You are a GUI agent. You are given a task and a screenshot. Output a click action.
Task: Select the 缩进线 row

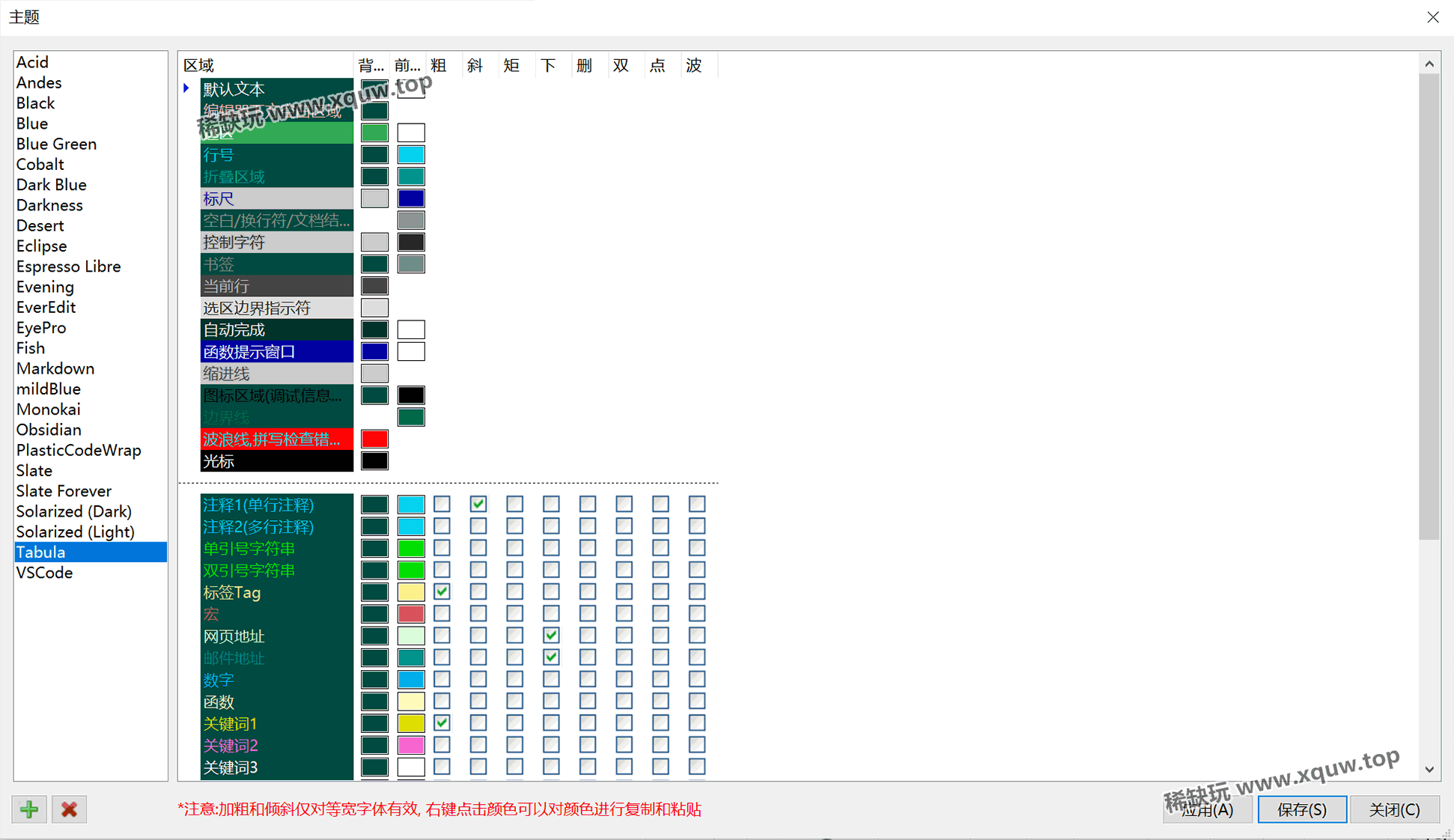(277, 374)
